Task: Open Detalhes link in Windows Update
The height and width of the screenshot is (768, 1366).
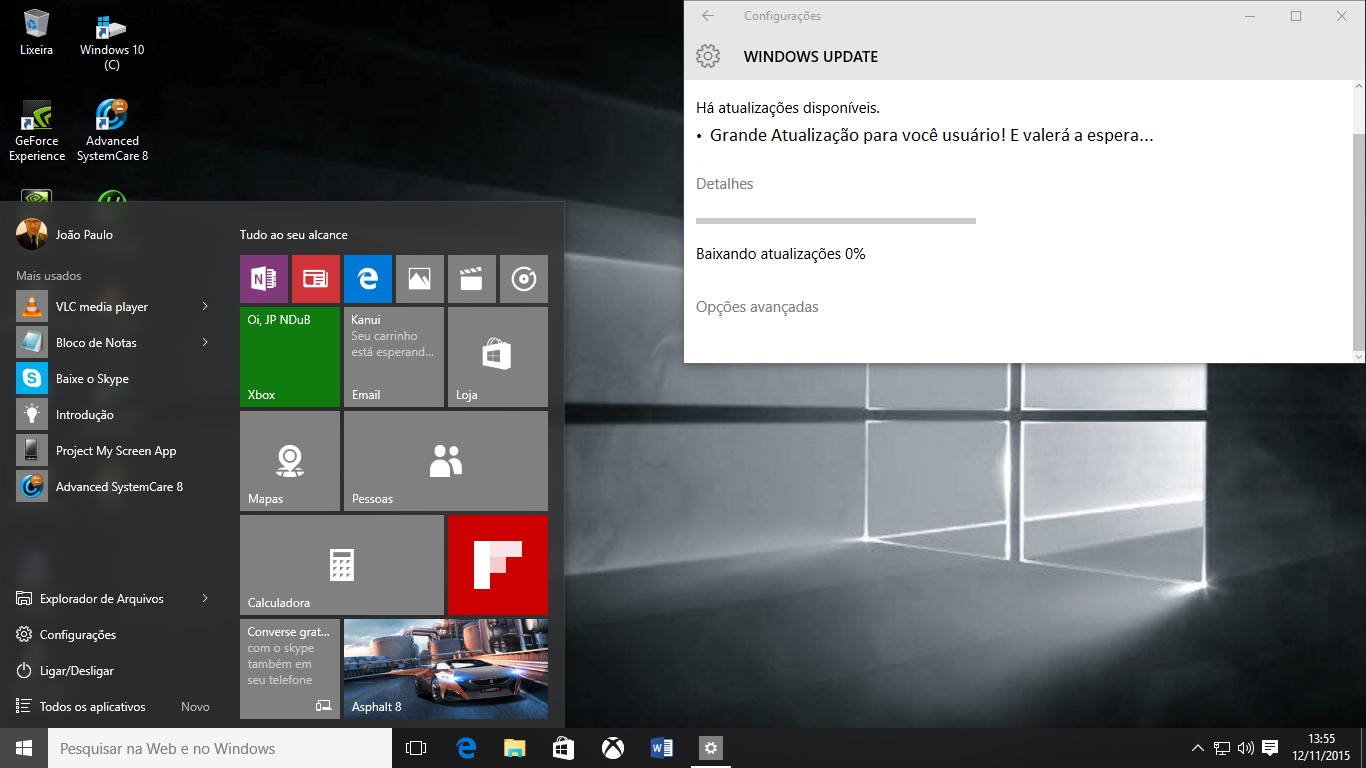Action: click(x=724, y=184)
